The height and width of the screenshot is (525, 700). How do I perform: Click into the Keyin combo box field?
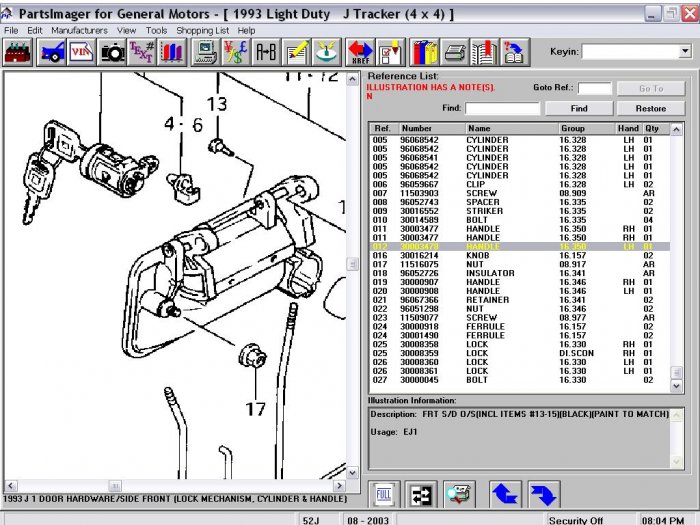coord(631,51)
